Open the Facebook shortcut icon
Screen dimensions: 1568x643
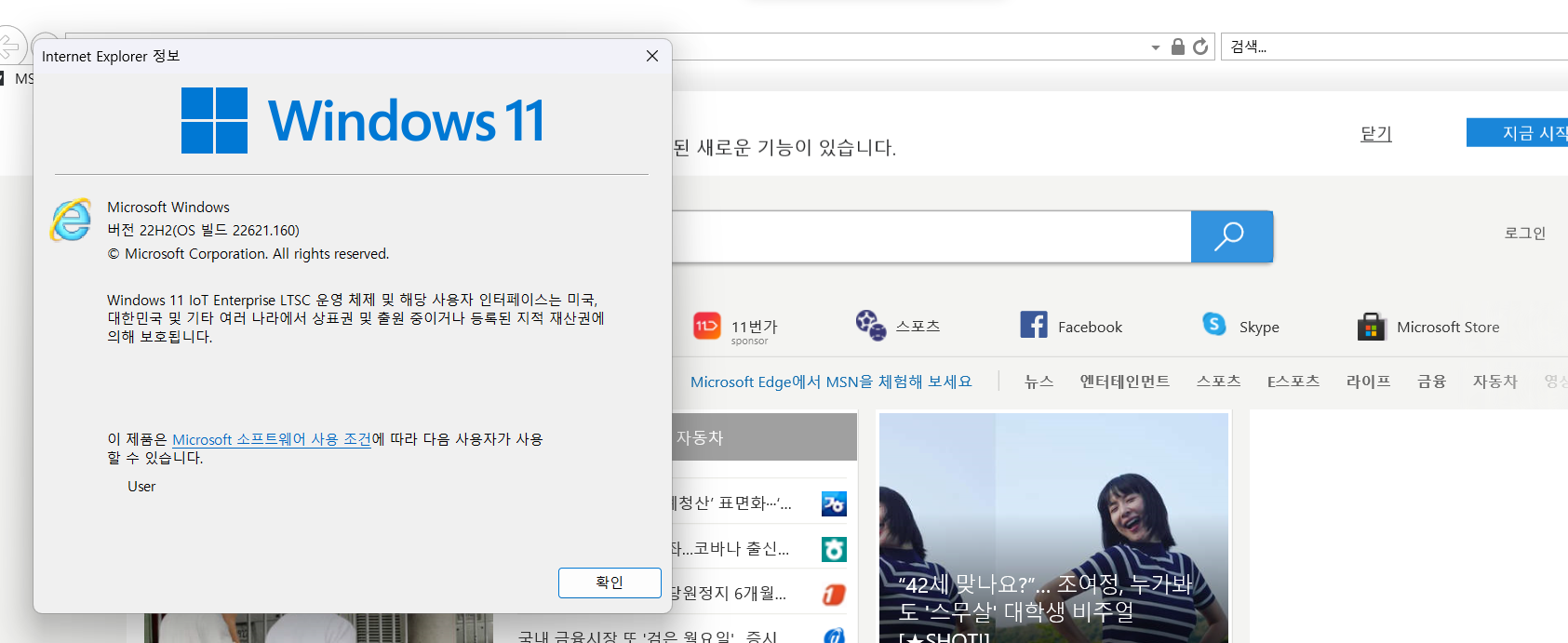pos(1034,325)
